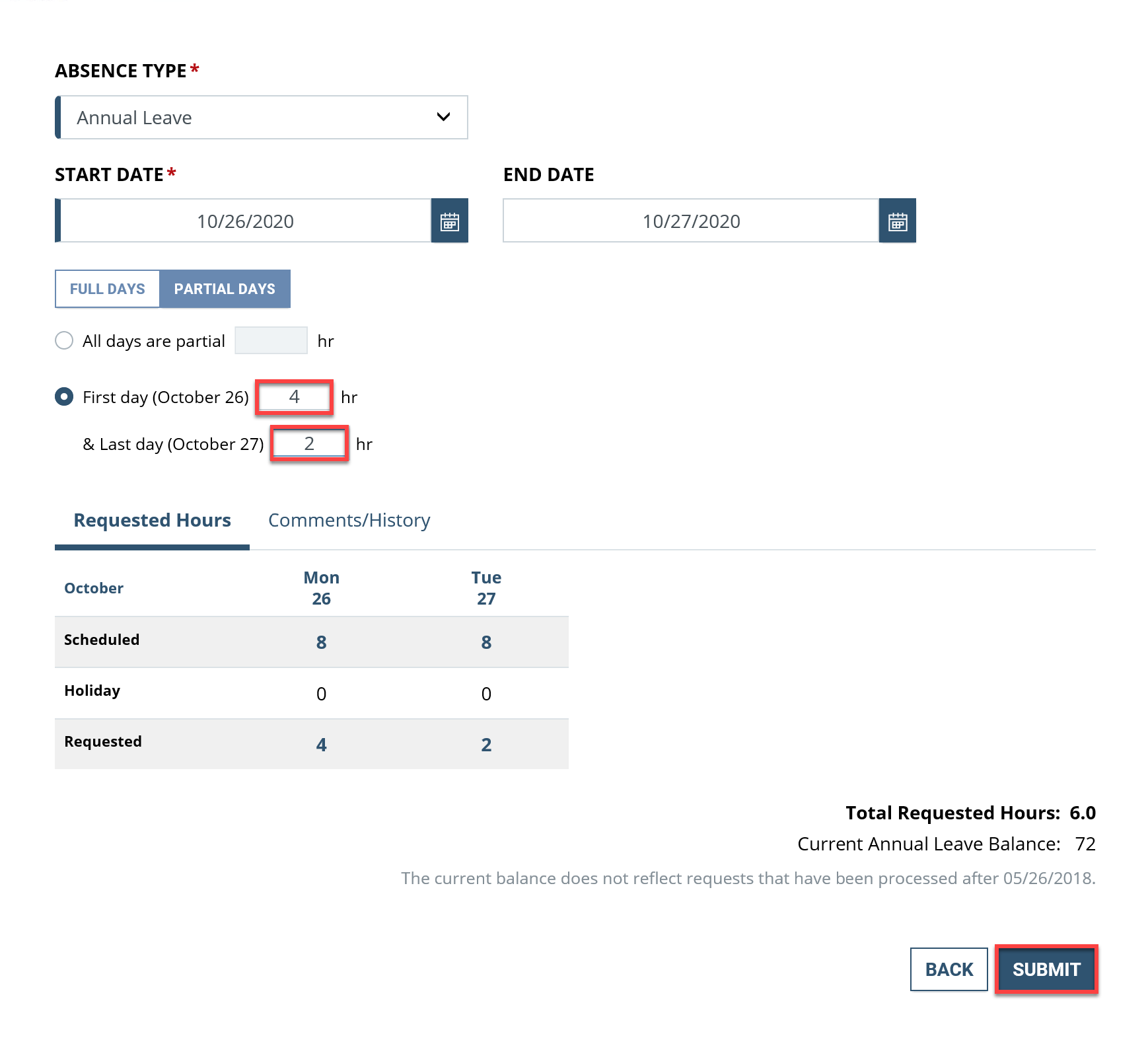
Task: Switch to Full Days mode
Action: pos(107,289)
